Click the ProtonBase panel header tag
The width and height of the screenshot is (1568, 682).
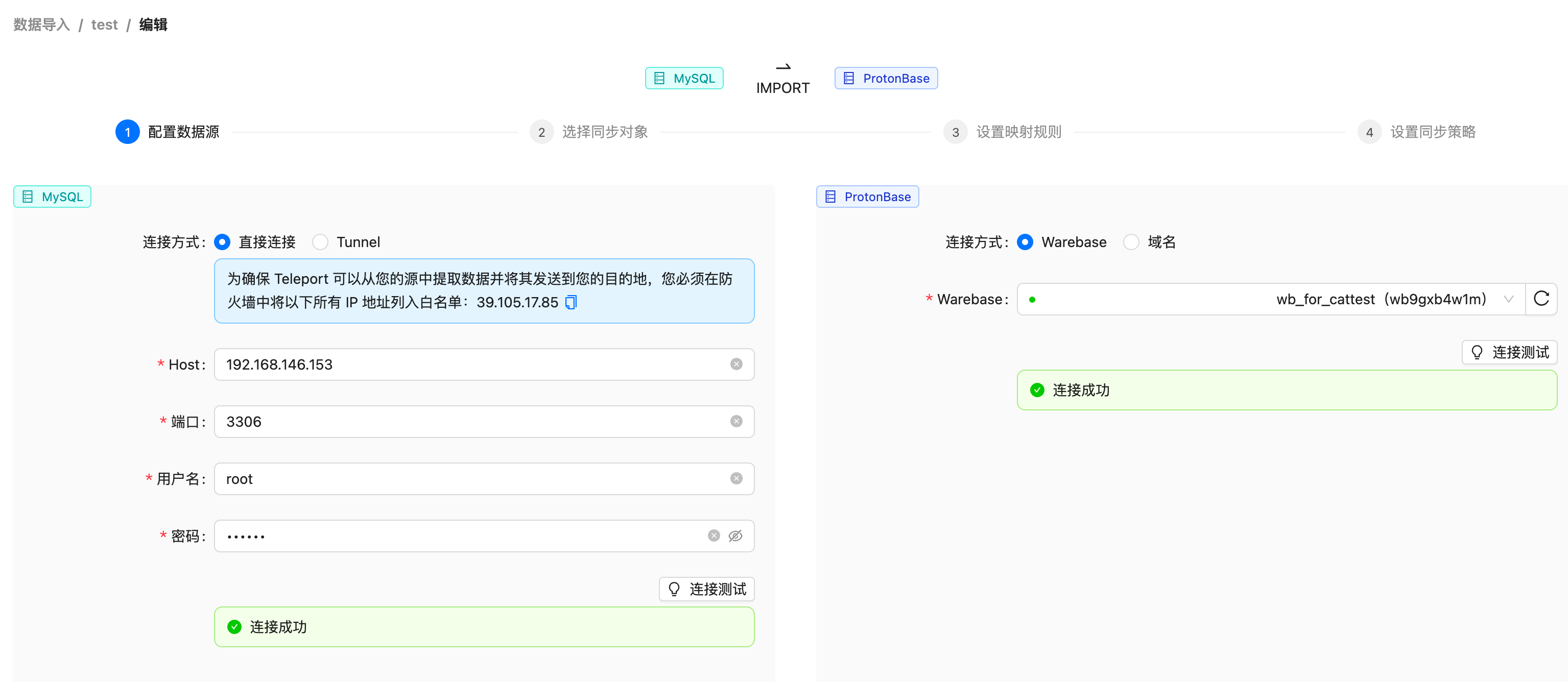click(x=867, y=197)
